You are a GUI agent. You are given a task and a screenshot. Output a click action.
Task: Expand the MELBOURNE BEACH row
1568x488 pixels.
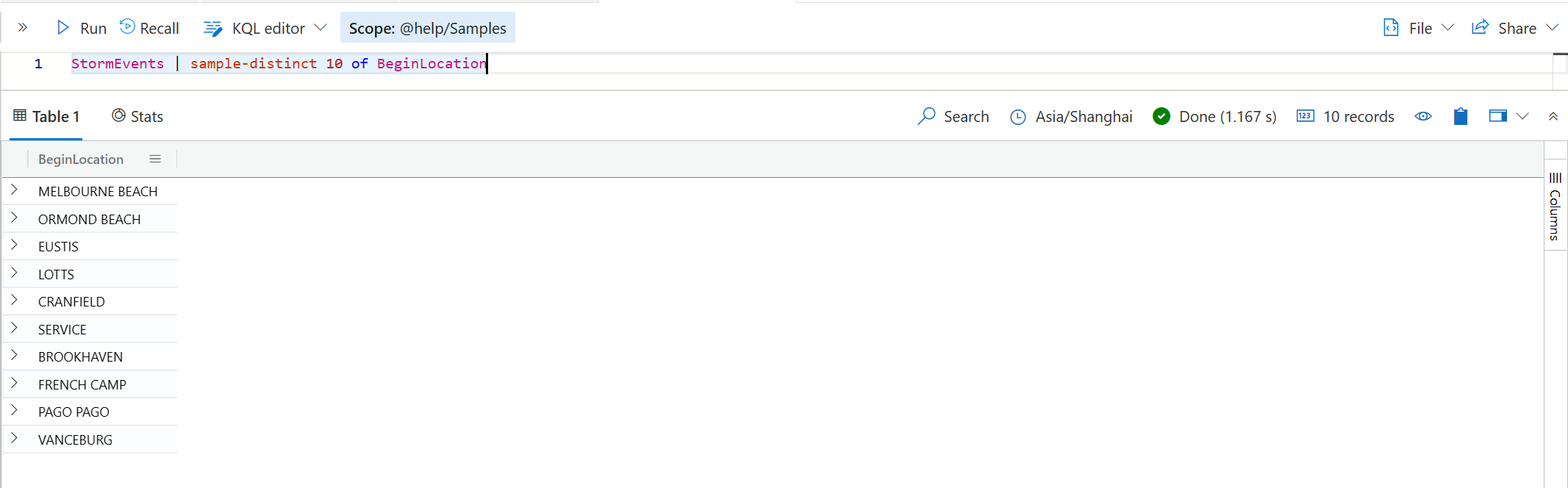tap(14, 190)
